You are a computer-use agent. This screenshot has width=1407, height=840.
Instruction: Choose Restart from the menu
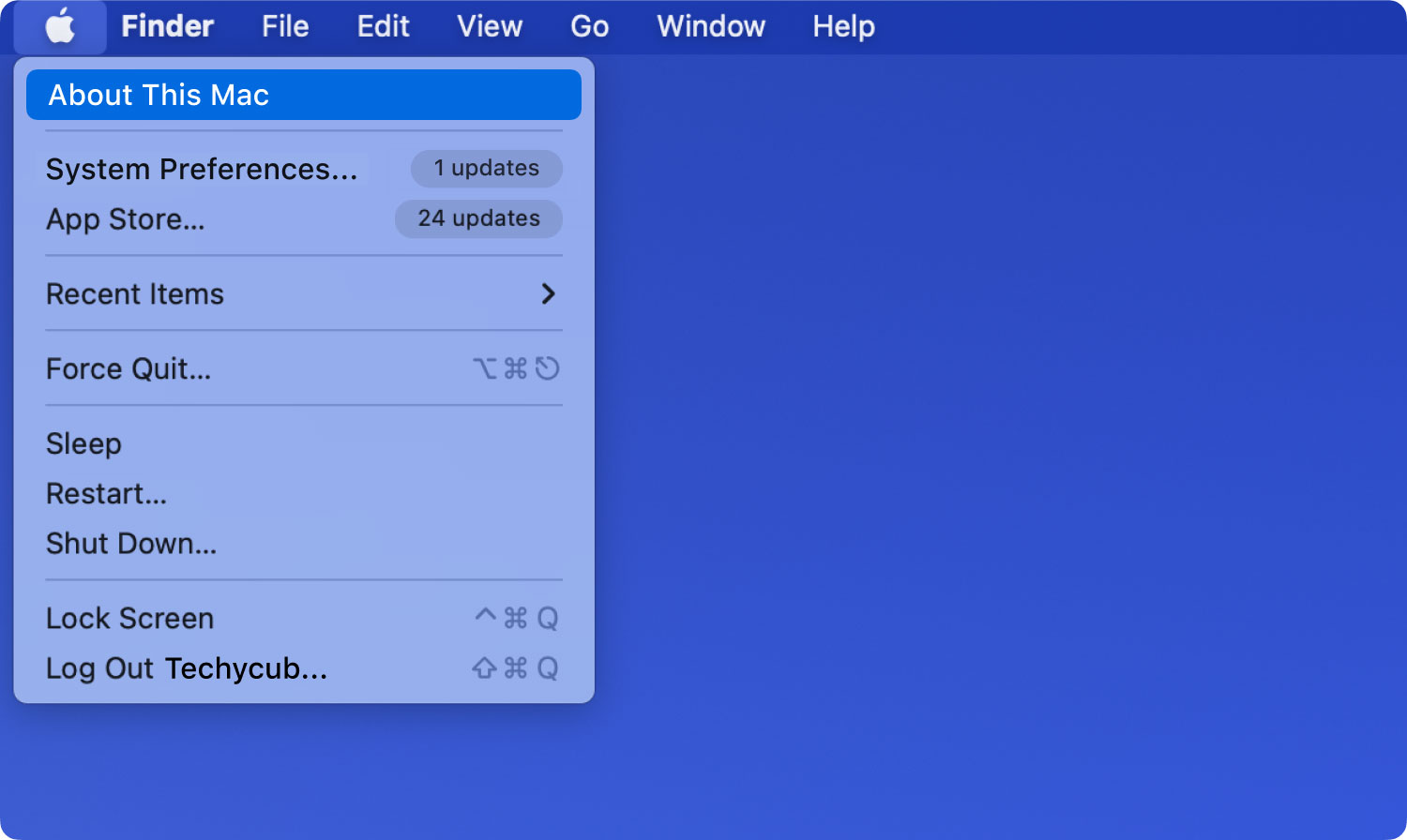click(304, 493)
